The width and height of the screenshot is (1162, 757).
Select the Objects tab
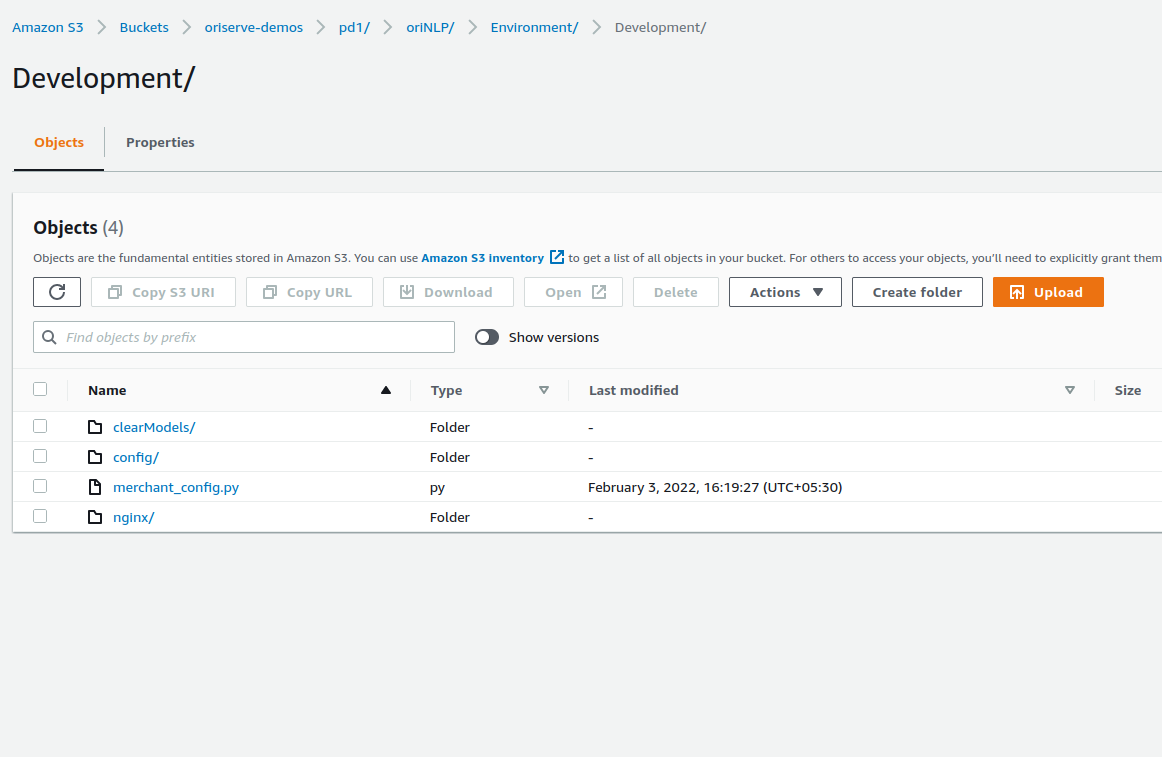(59, 142)
